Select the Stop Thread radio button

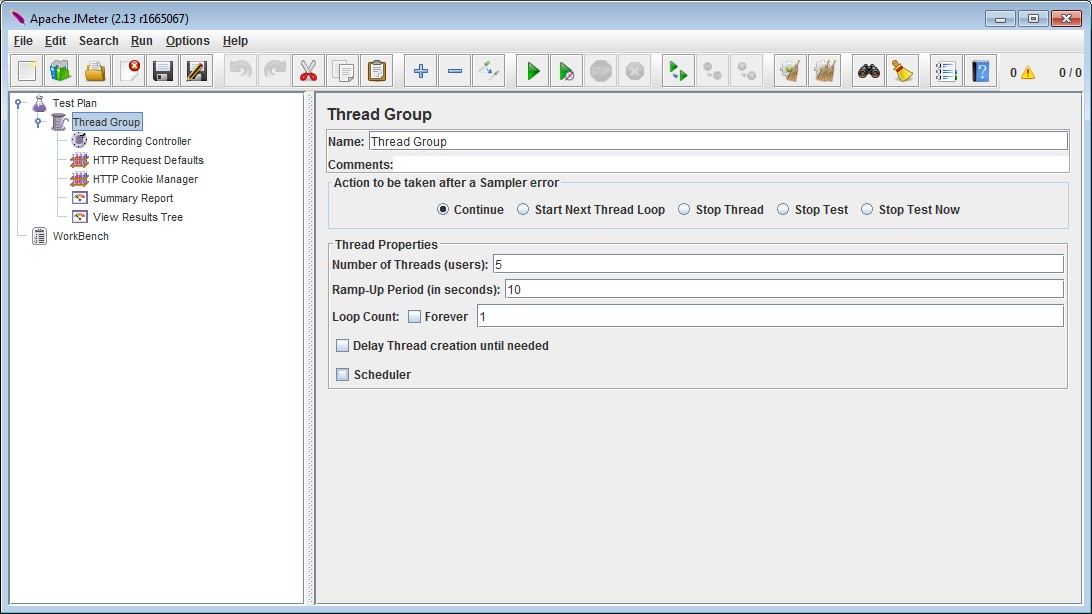coord(684,210)
